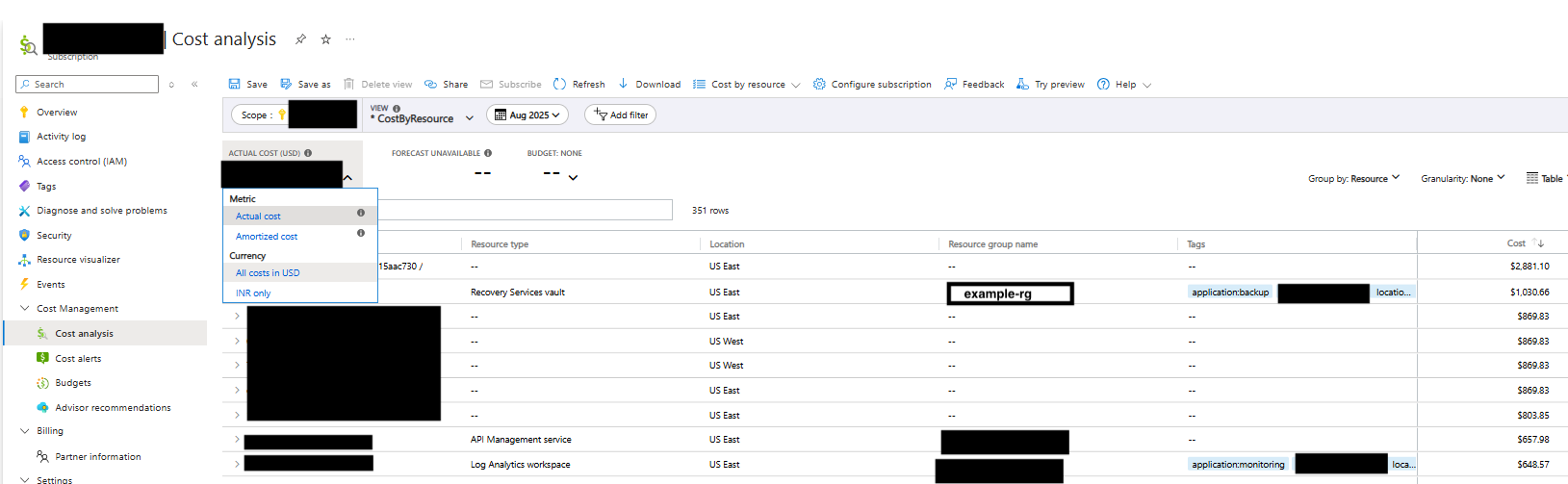Screen dimensions: 1568x484
Task: Download the cost analysis data
Action: tap(649, 85)
